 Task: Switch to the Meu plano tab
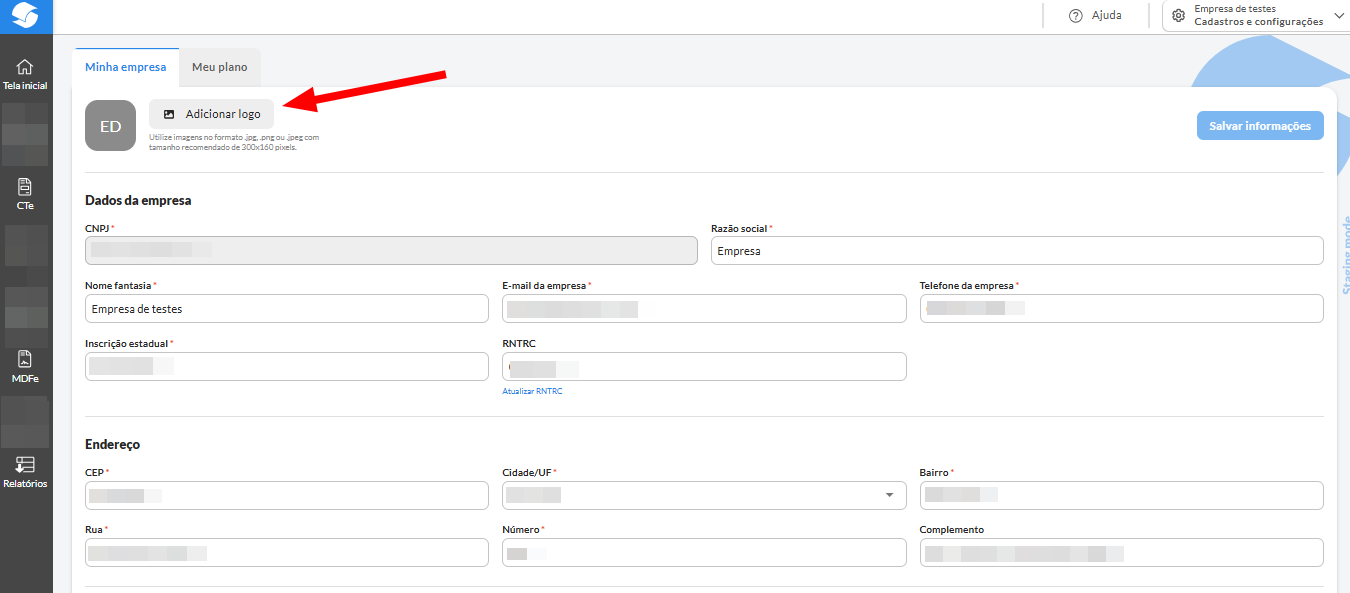pyautogui.click(x=219, y=67)
